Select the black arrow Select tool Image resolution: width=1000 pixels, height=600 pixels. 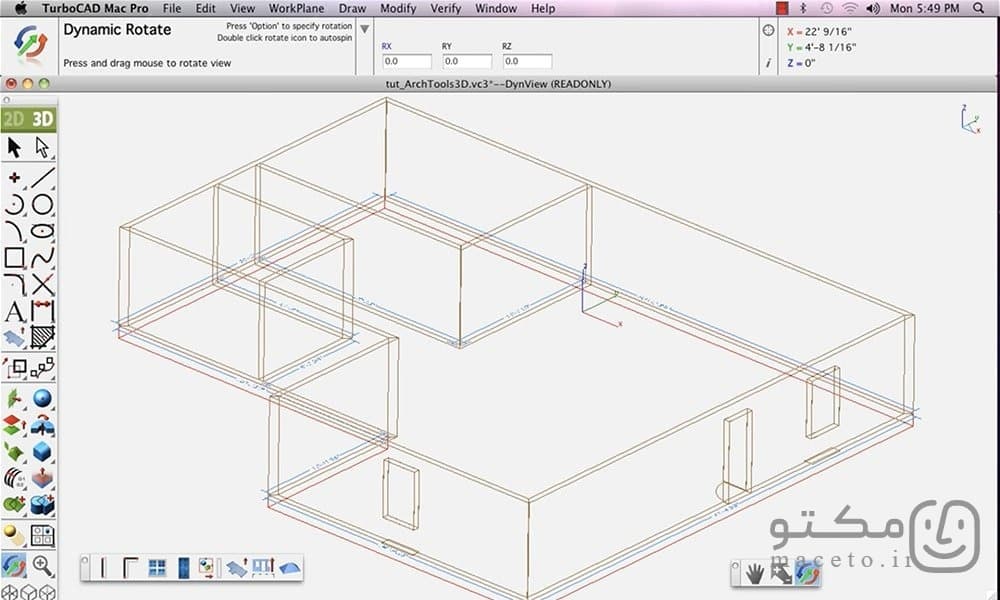14,147
